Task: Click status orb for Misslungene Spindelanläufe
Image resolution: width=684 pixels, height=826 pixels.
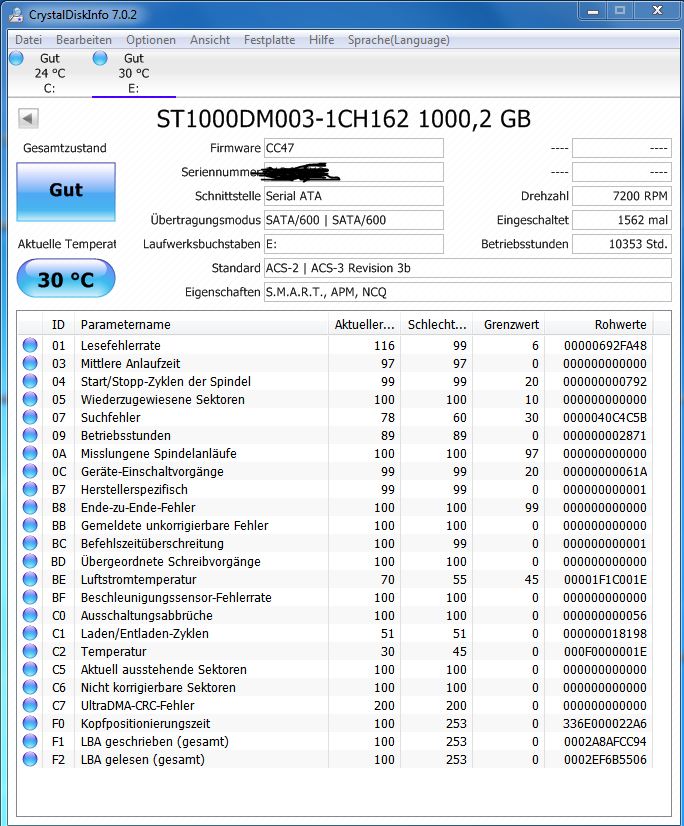Action: (x=30, y=453)
